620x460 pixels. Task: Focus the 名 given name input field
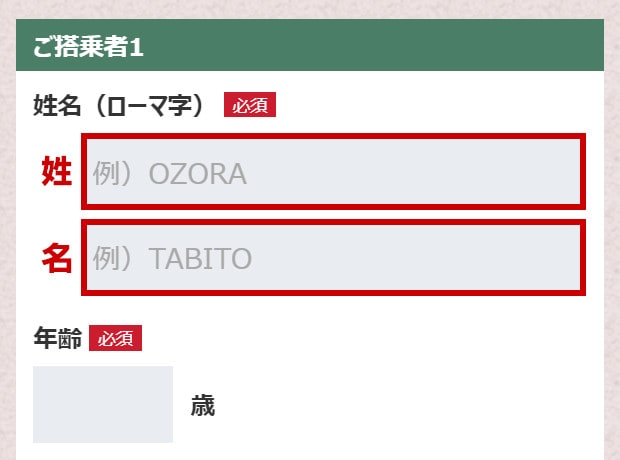point(333,259)
